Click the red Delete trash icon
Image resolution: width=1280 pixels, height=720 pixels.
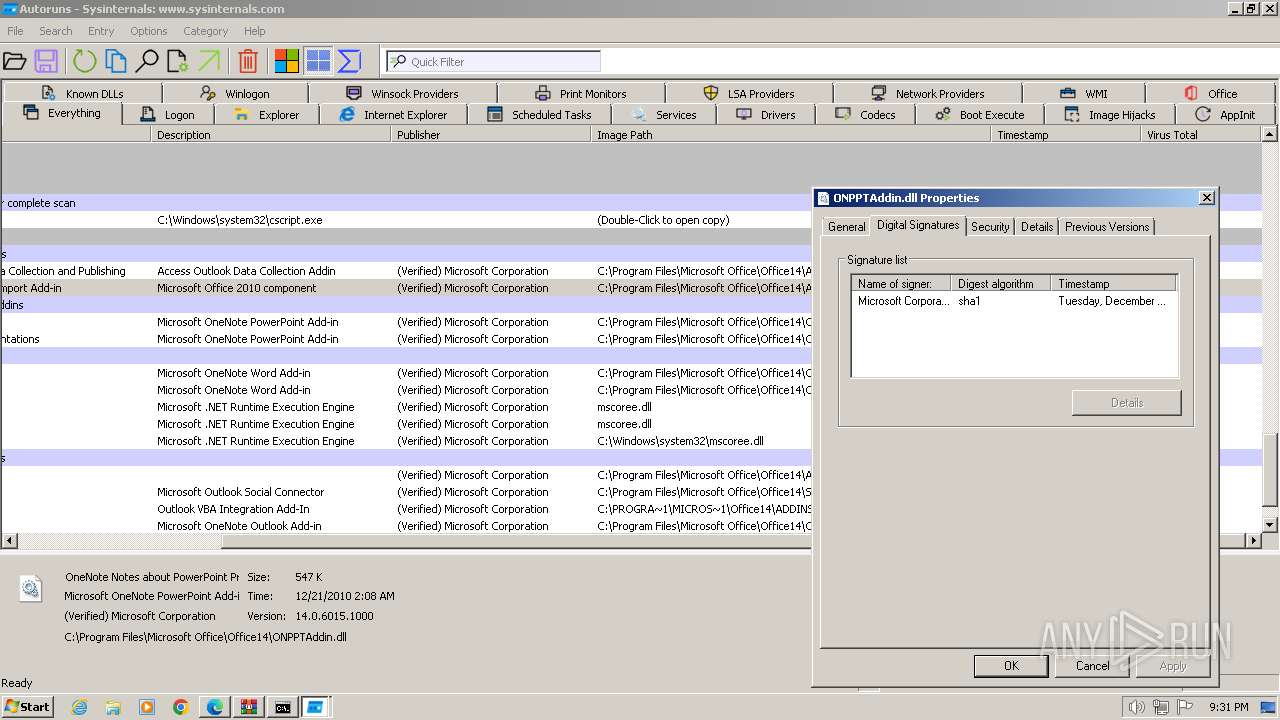click(248, 62)
